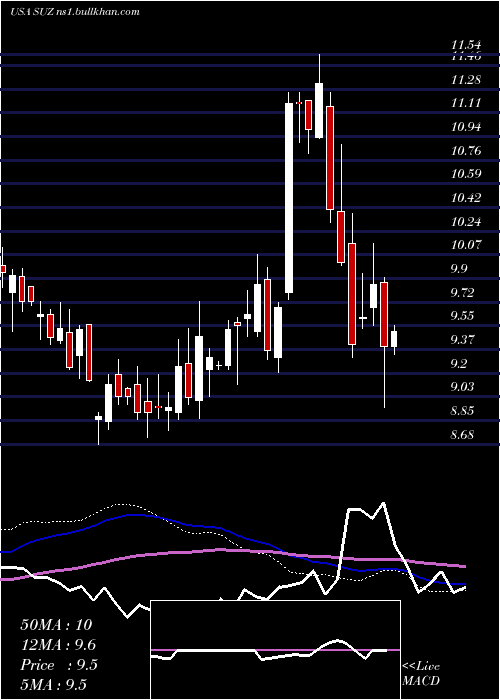This screenshot has height=700, width=500.
Task: Click the 9.55 price axis label
Action: (464, 316)
